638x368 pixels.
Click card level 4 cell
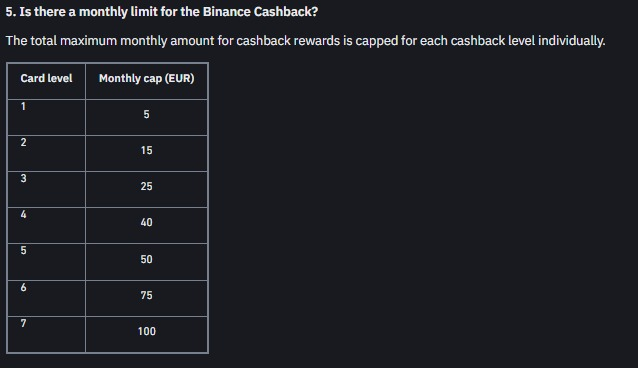(x=46, y=226)
